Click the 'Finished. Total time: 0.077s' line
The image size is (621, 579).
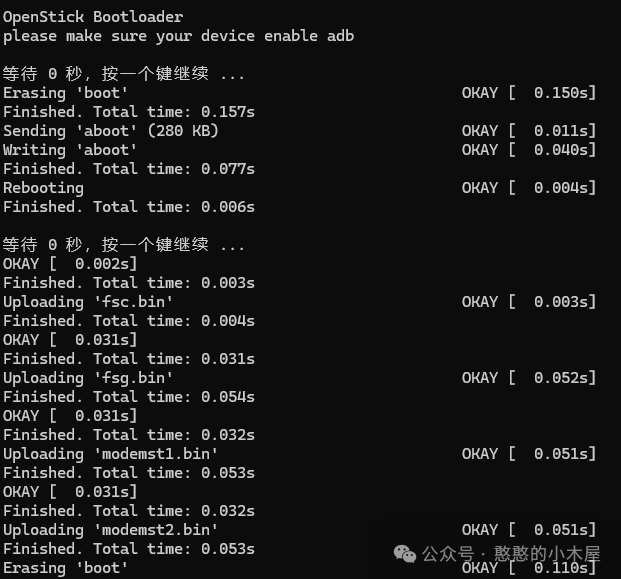(129, 169)
